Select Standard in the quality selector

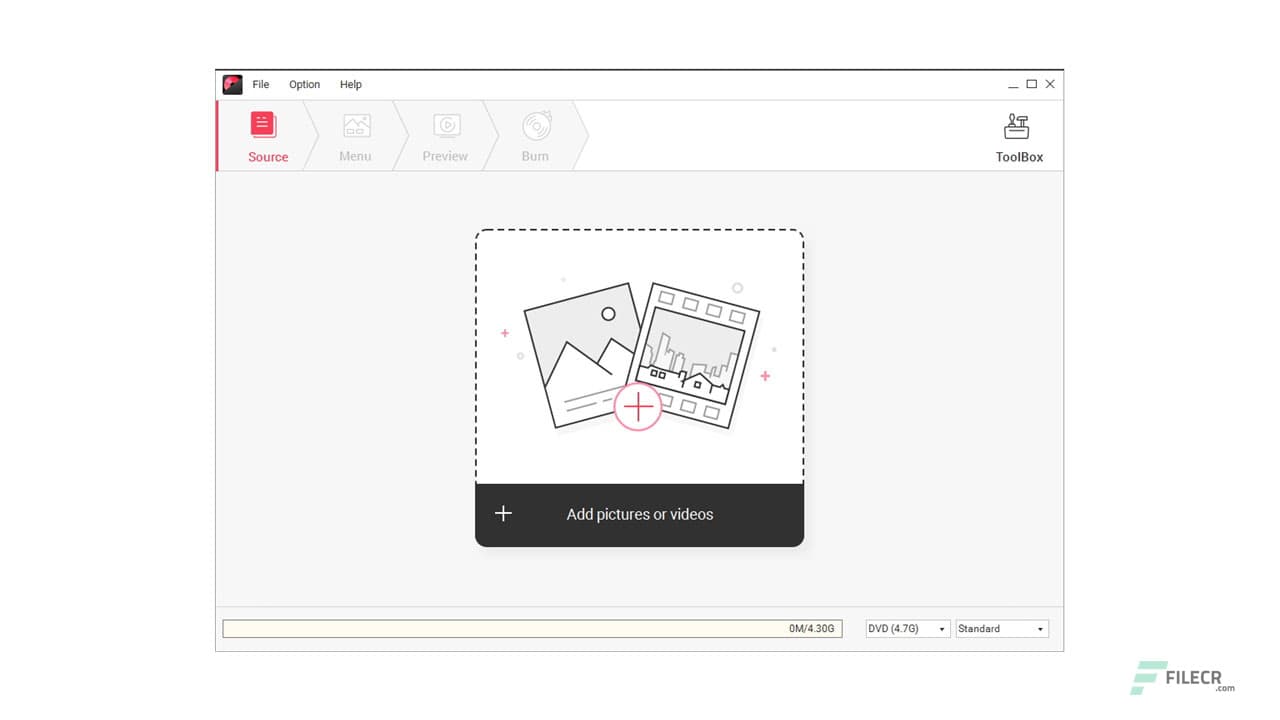pyautogui.click(x=990, y=628)
